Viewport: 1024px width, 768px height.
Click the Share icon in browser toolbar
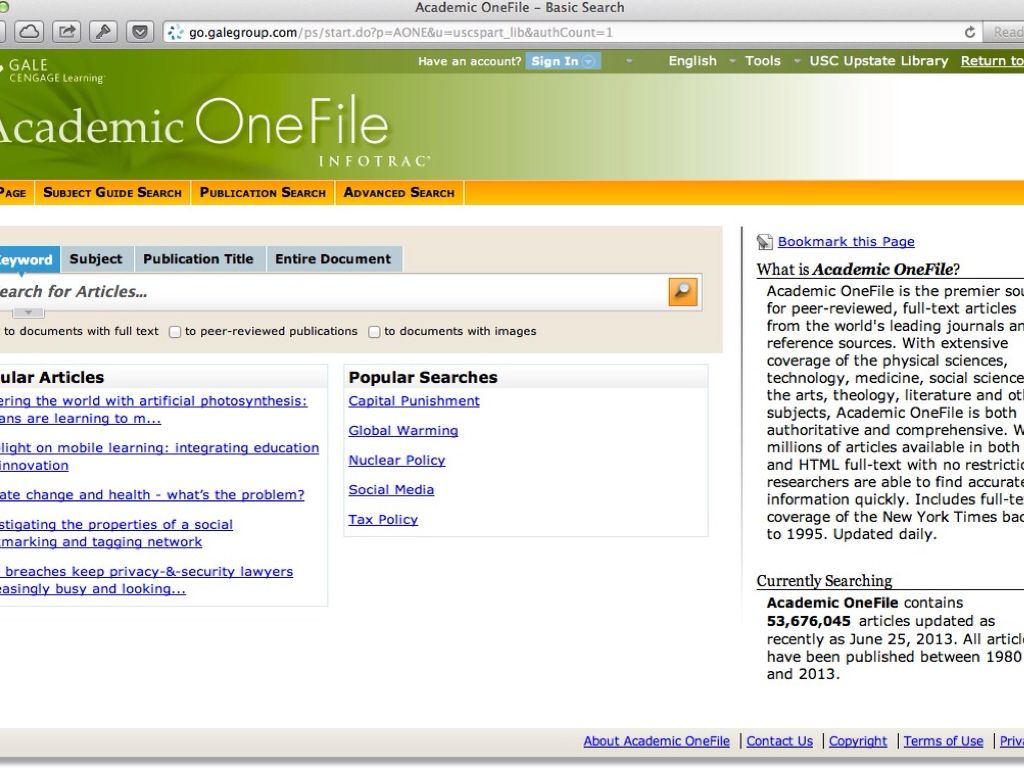click(x=66, y=31)
